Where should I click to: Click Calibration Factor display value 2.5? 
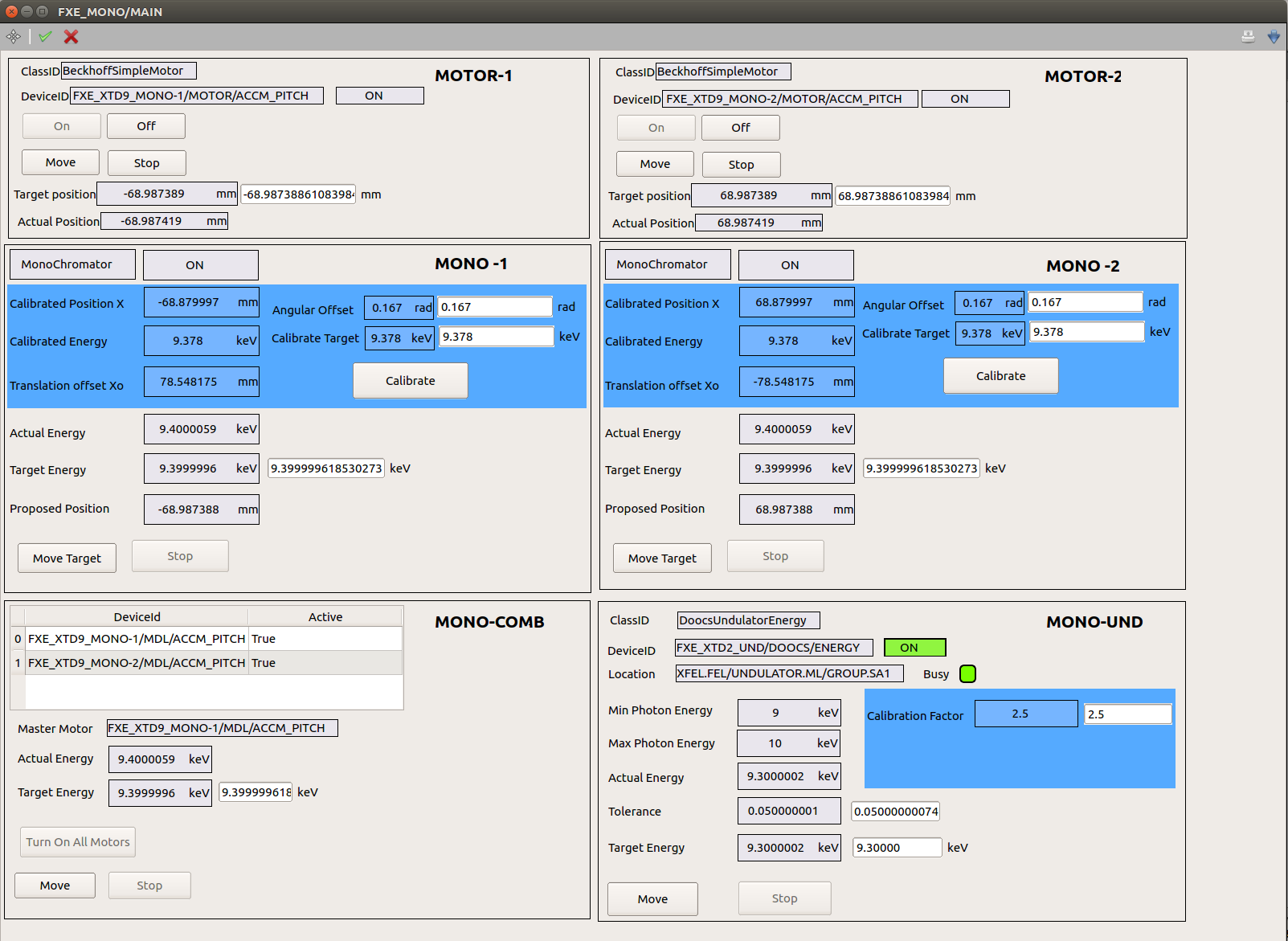(1026, 714)
